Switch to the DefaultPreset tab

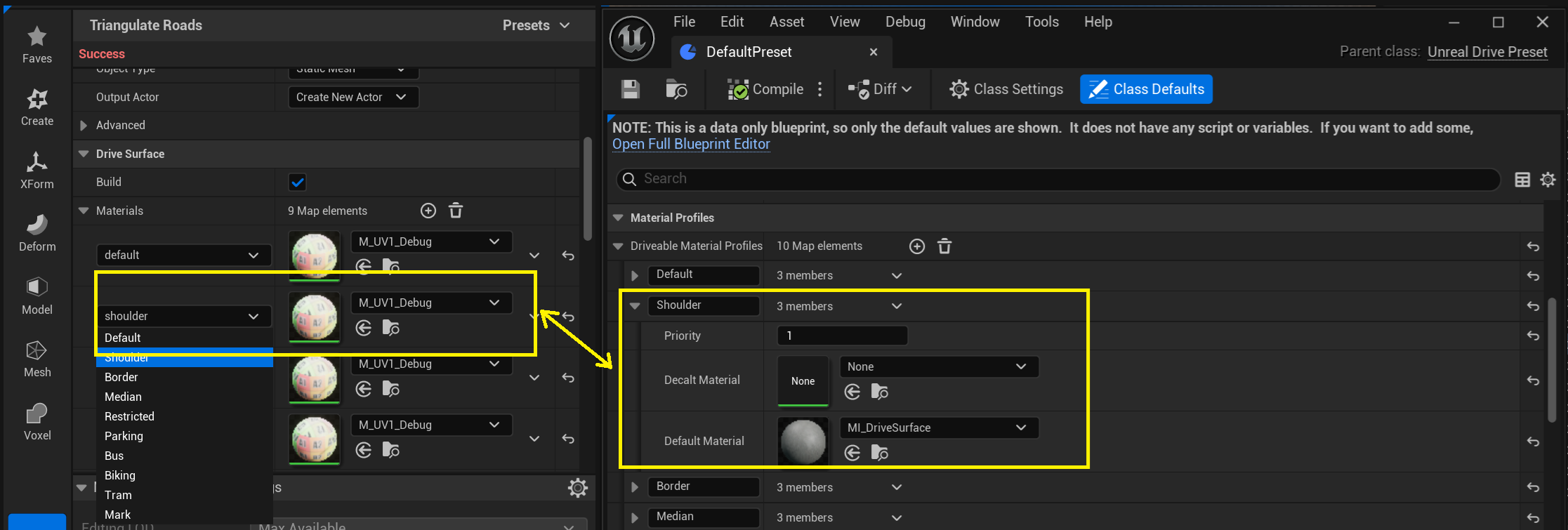click(781, 52)
